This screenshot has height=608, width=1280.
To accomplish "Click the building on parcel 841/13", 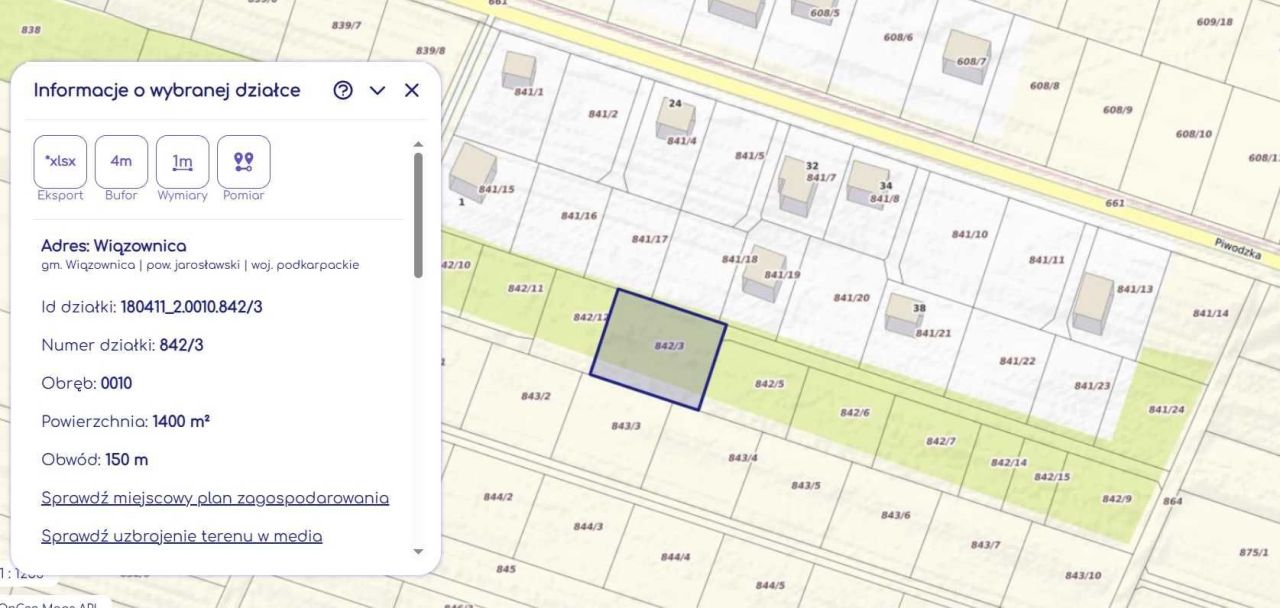I will [x=1092, y=302].
